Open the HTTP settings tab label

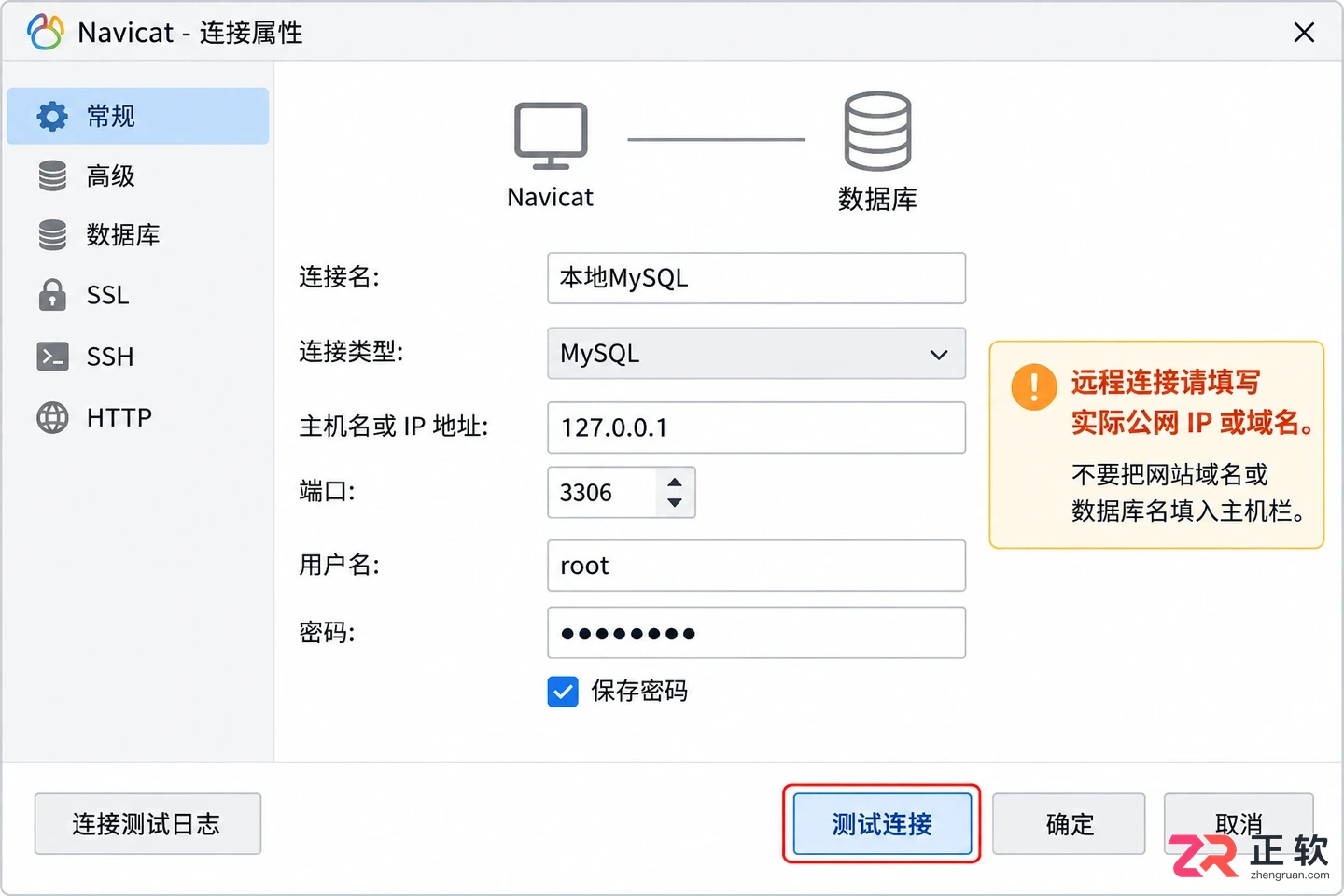119,417
